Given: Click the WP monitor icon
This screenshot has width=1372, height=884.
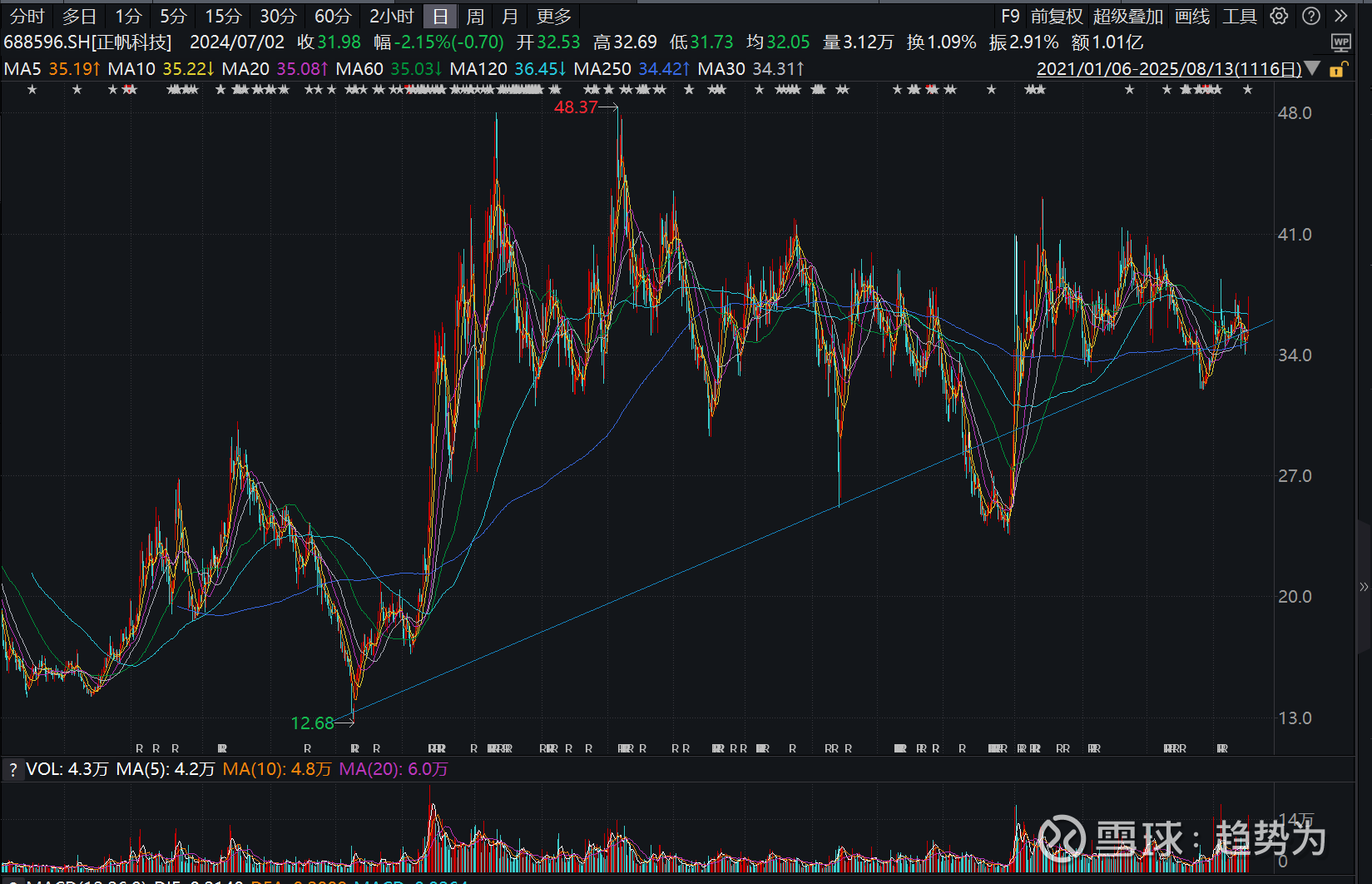Looking at the screenshot, I should click(x=1340, y=42).
